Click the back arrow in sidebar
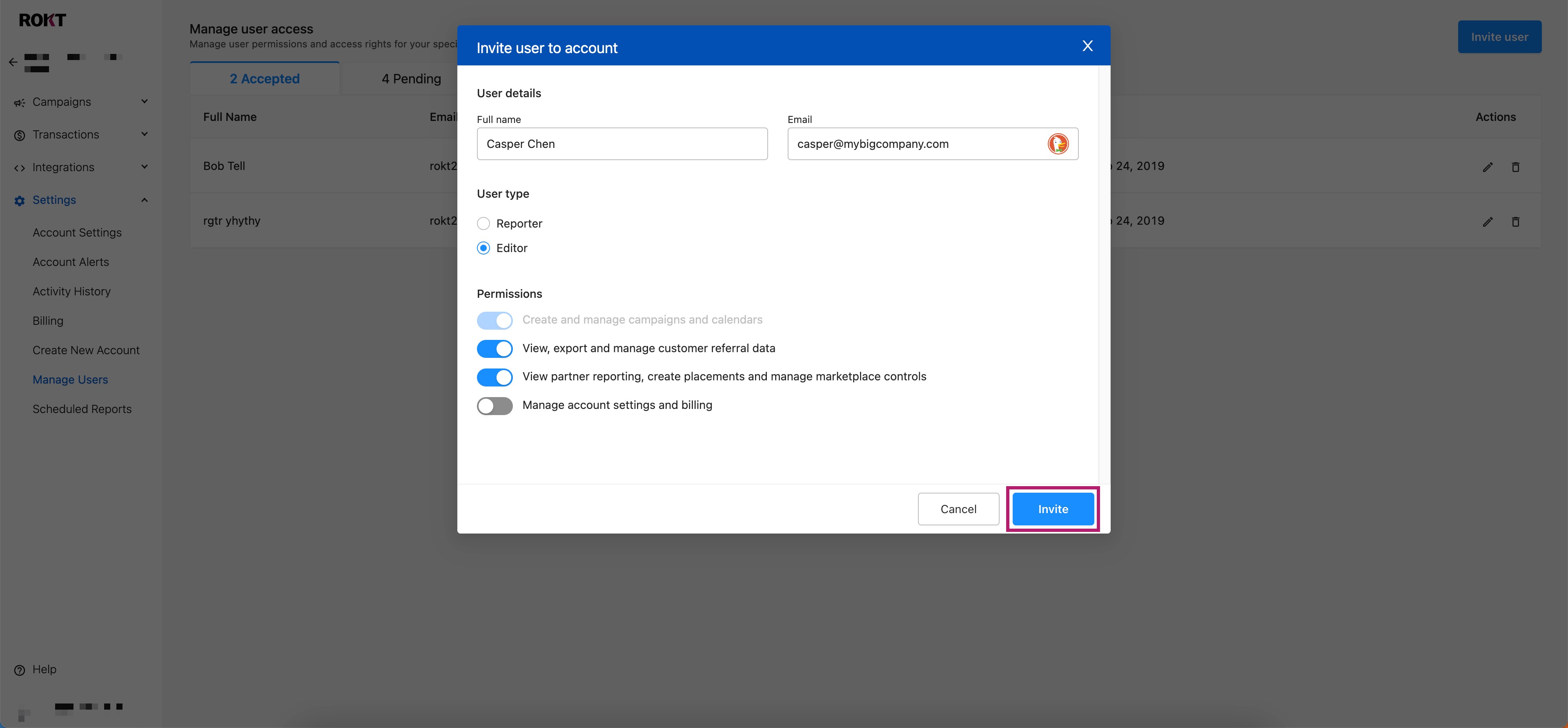Screen dimensions: 1568x728 tap(13, 62)
